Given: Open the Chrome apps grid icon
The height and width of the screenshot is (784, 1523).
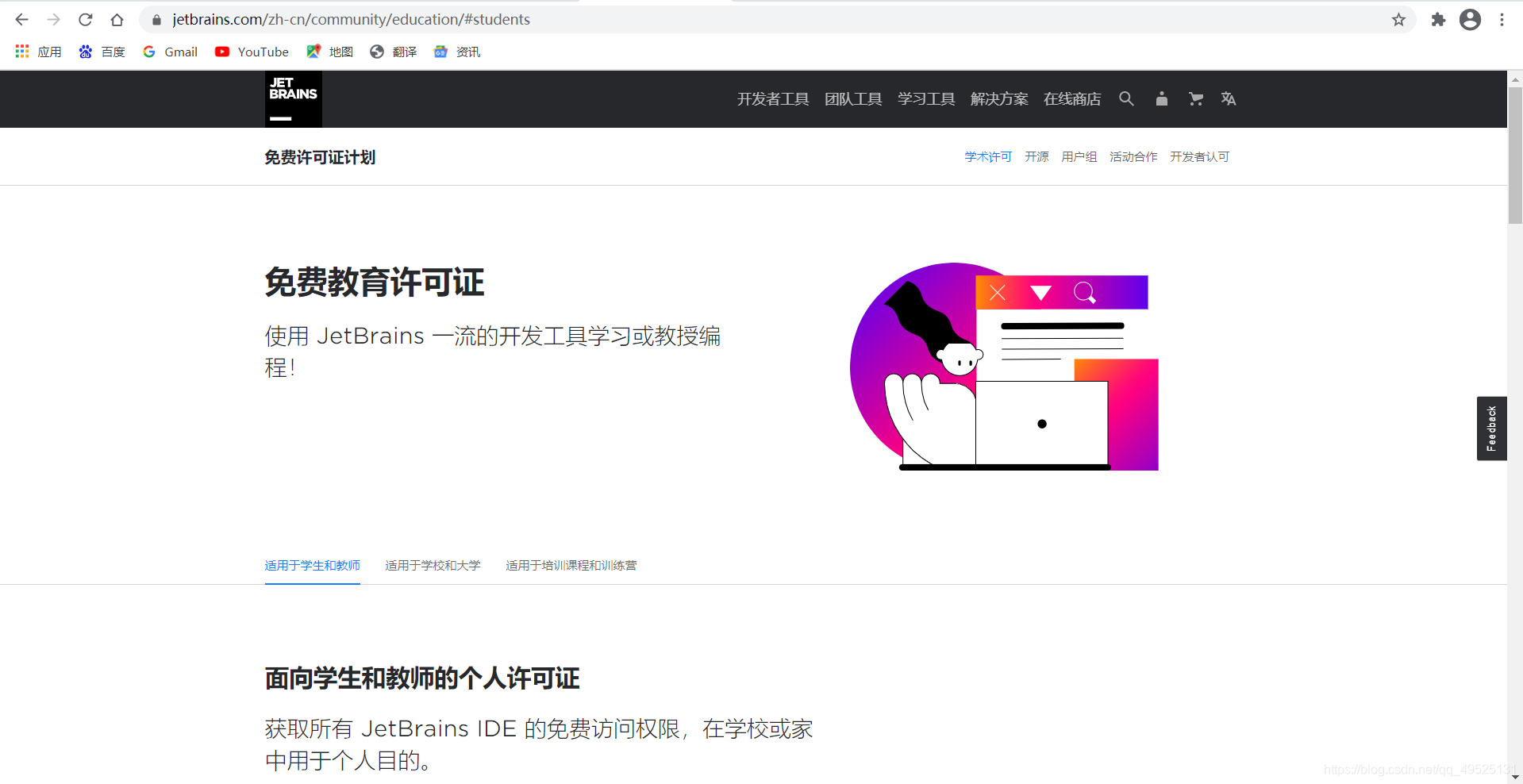Looking at the screenshot, I should click(21, 52).
